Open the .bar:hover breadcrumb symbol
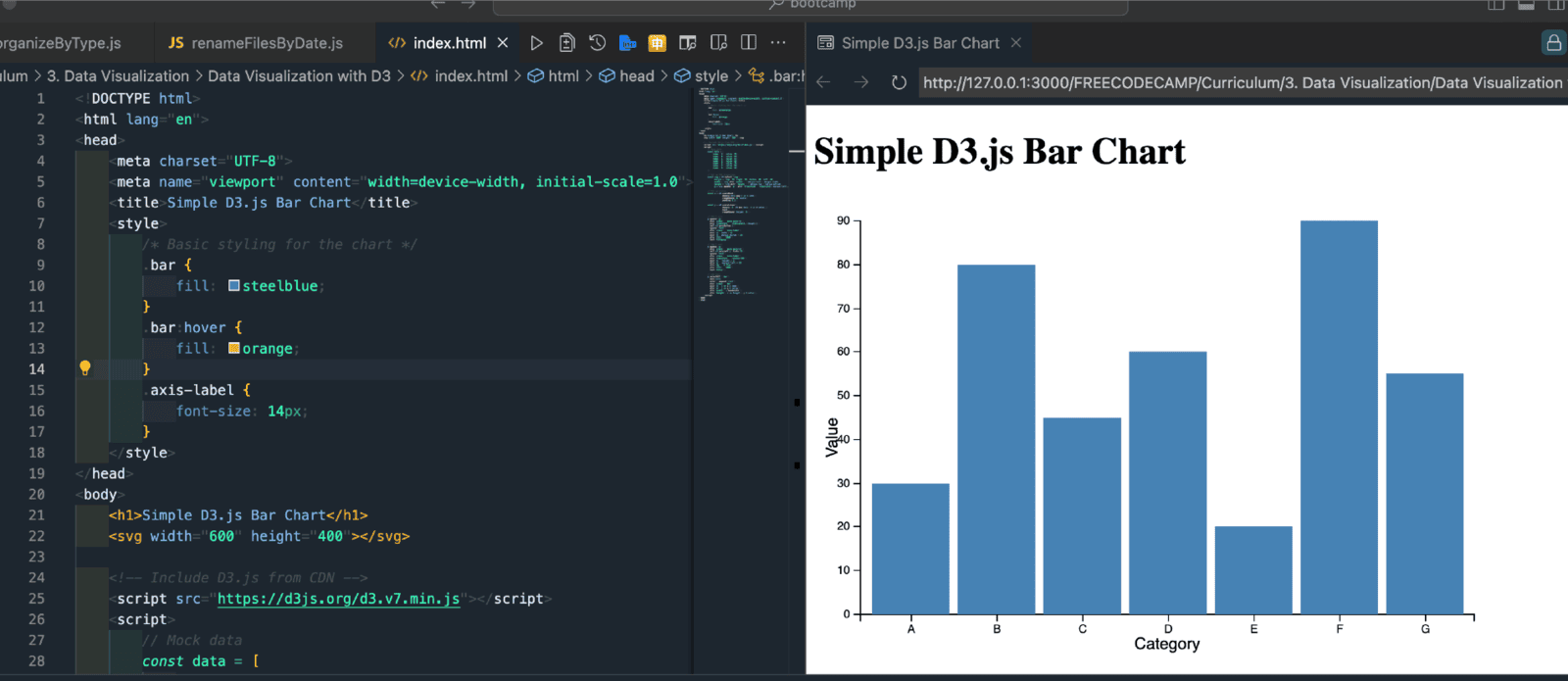 (776, 76)
